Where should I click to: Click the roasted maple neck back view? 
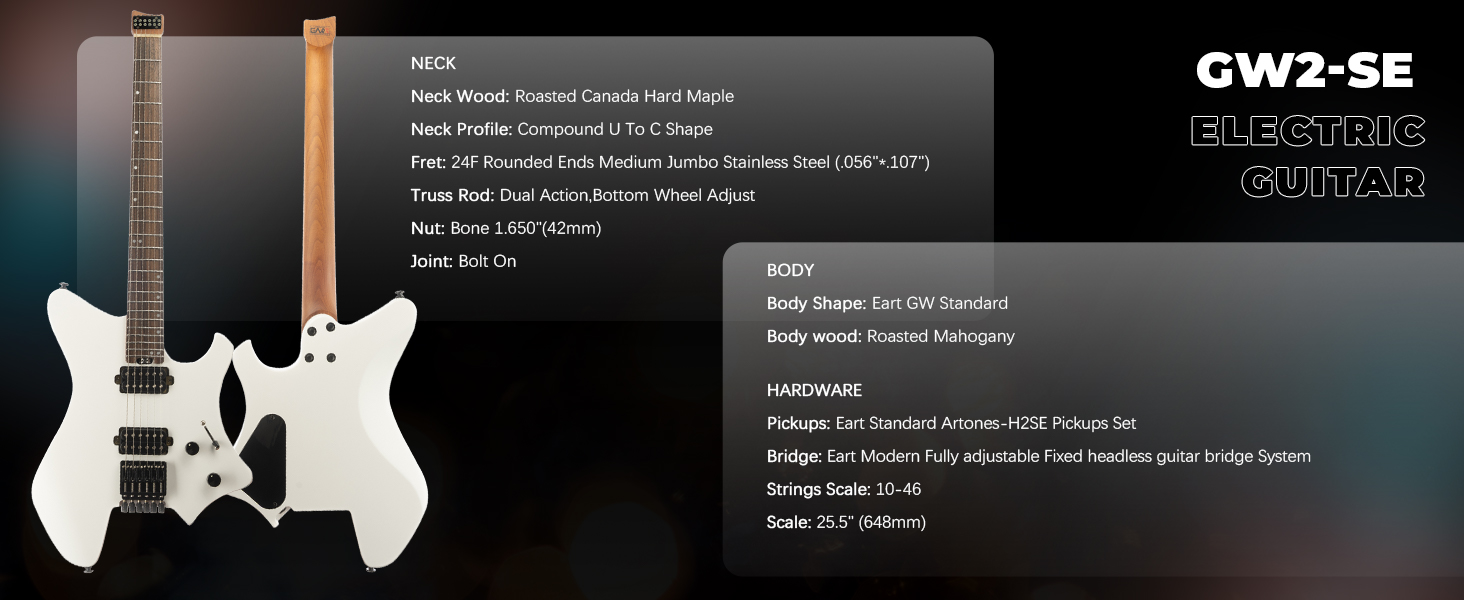318,180
